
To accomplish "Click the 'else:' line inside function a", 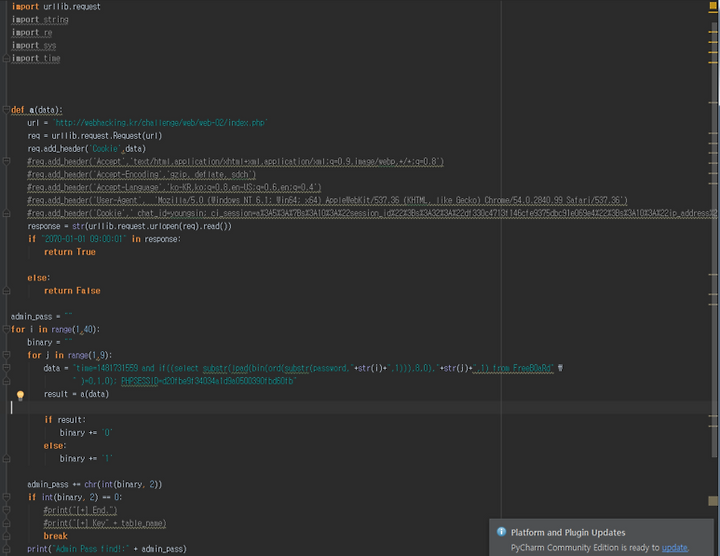I will pyautogui.click(x=39, y=278).
